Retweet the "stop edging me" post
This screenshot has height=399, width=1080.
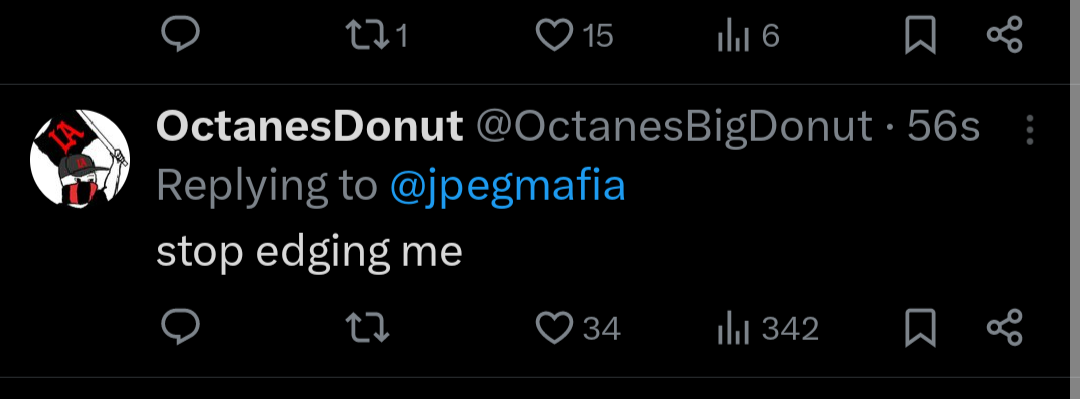tap(367, 327)
